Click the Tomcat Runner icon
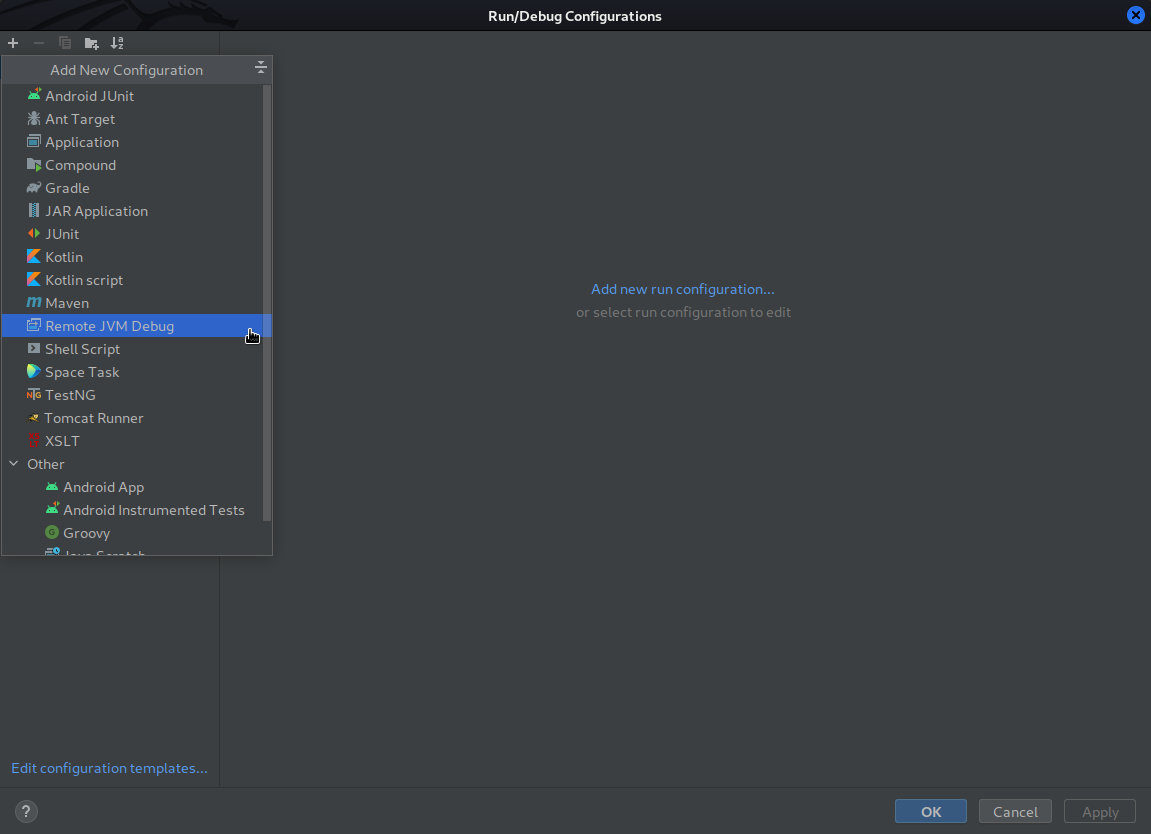This screenshot has width=1151, height=834. point(33,418)
